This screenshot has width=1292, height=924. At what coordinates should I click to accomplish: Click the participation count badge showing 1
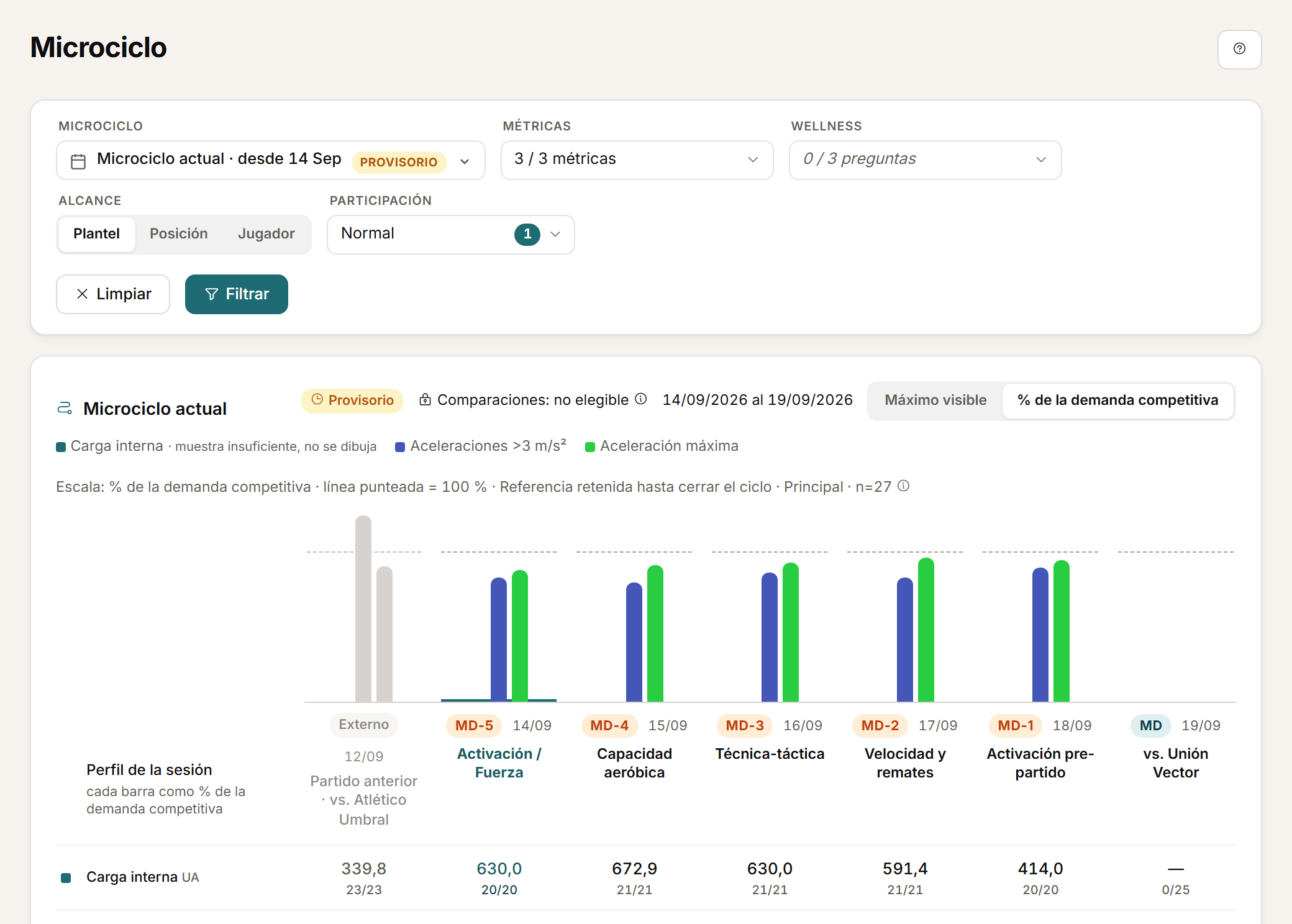[x=527, y=234]
